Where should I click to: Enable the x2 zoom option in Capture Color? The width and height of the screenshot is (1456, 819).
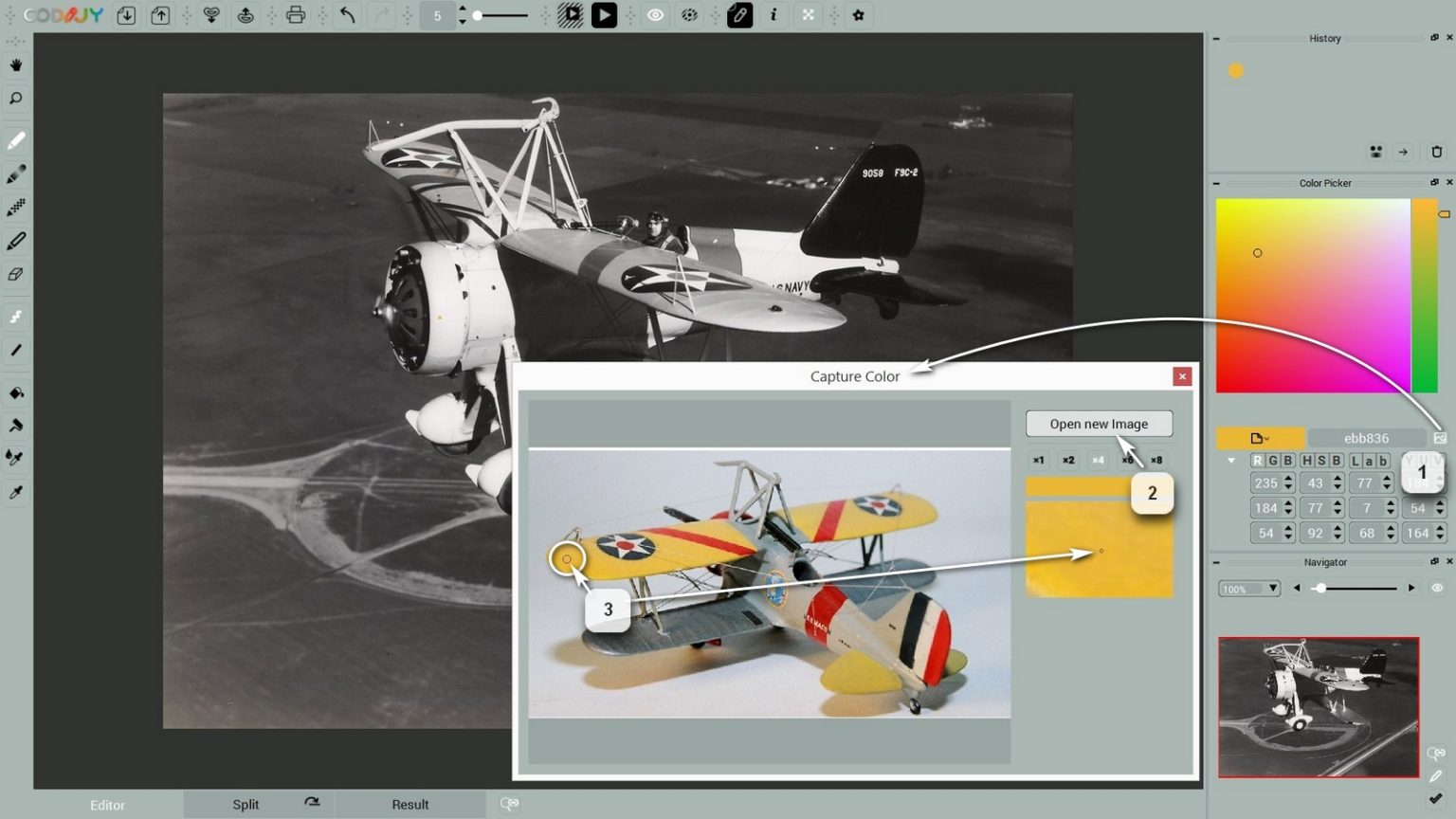point(1068,461)
